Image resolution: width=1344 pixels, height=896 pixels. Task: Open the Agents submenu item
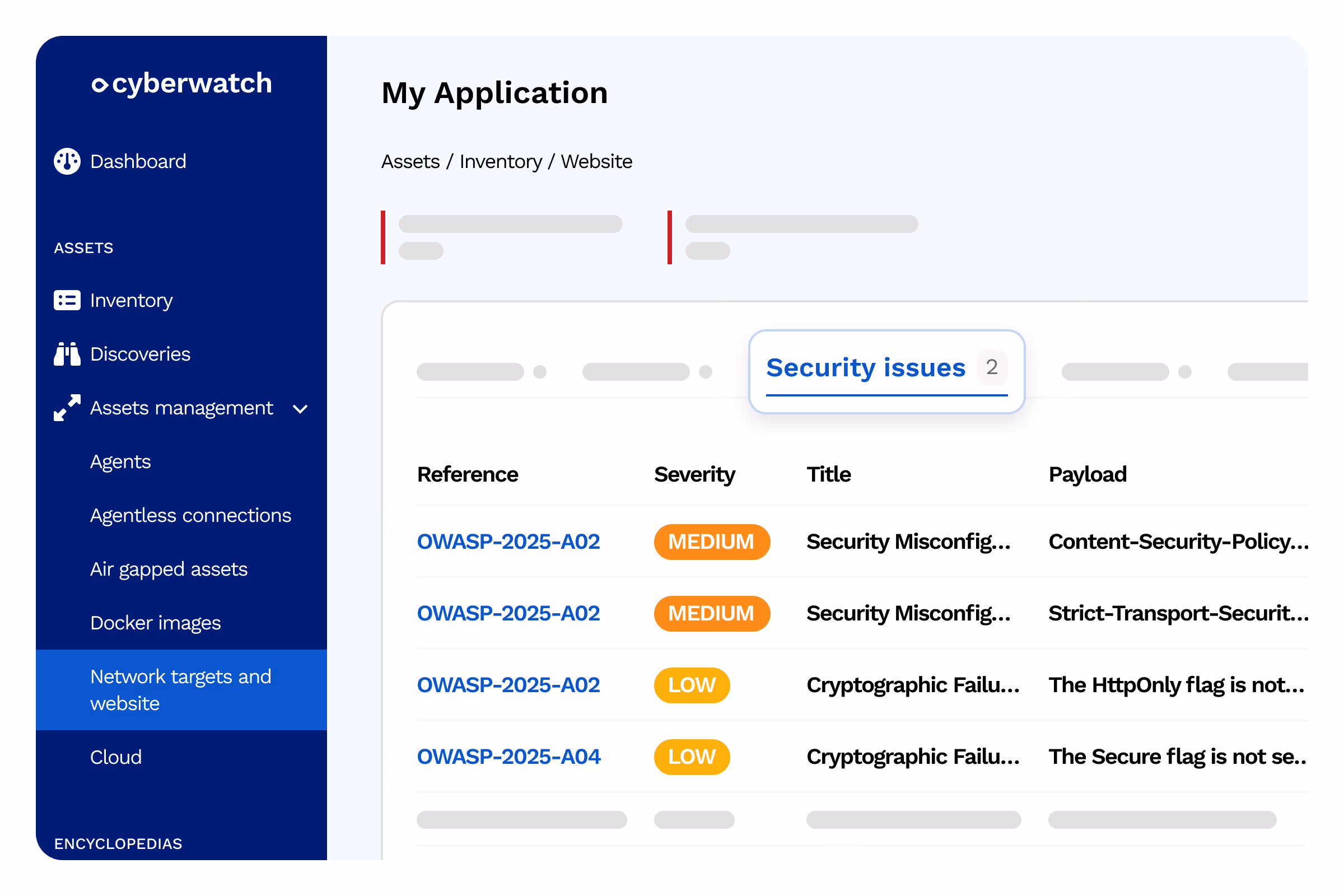120,463
